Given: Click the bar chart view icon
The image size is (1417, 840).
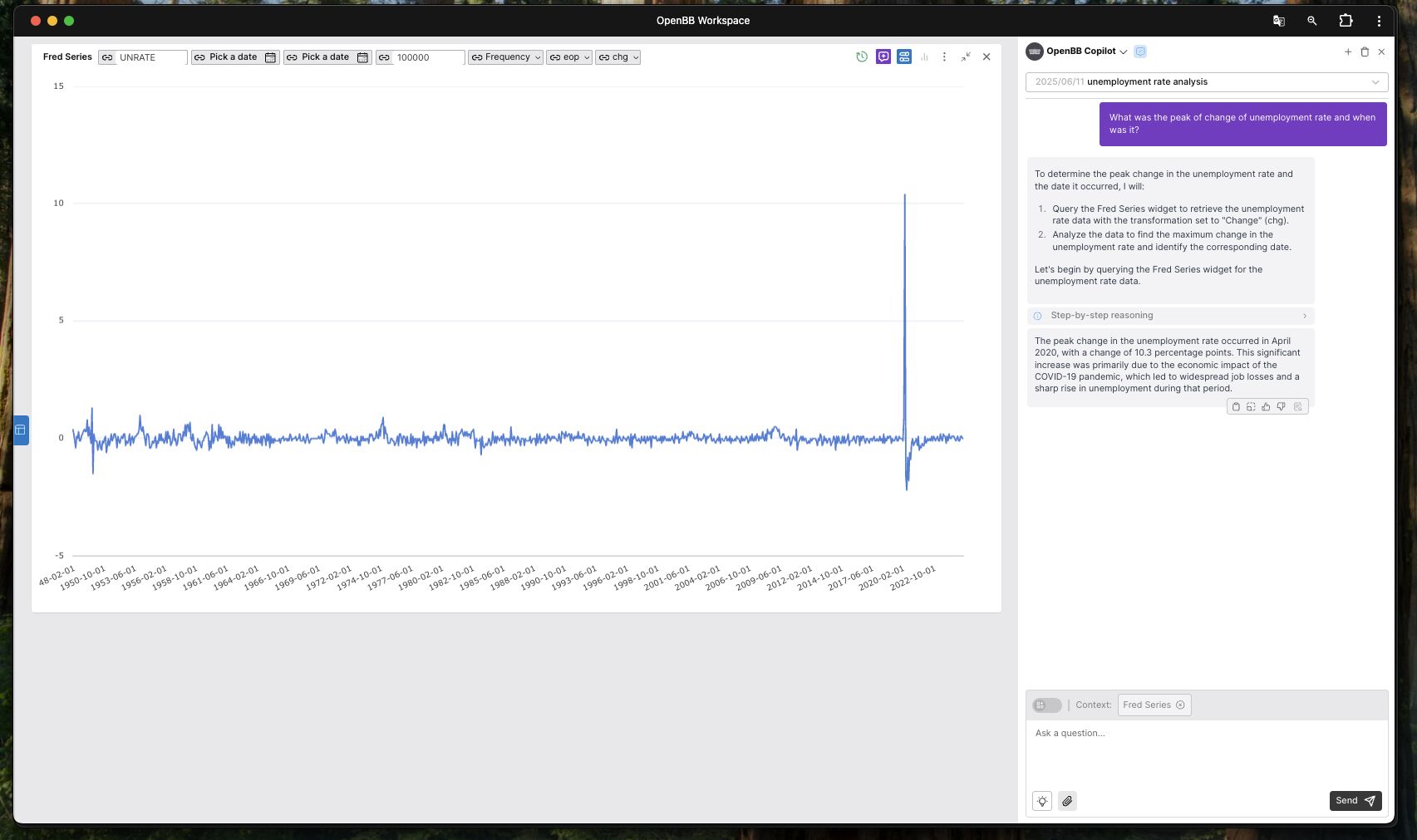Looking at the screenshot, I should click(924, 56).
